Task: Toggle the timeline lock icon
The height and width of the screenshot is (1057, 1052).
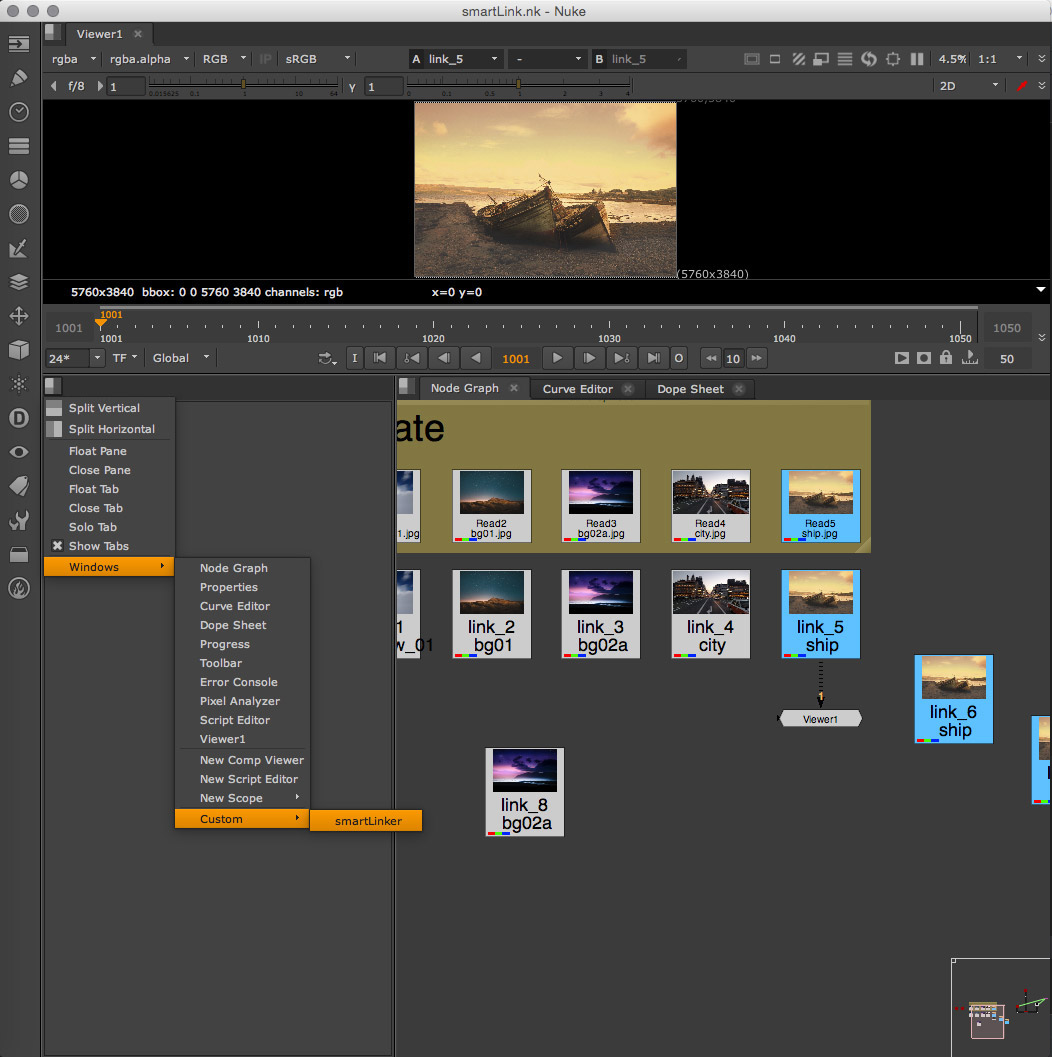Action: [x=945, y=358]
